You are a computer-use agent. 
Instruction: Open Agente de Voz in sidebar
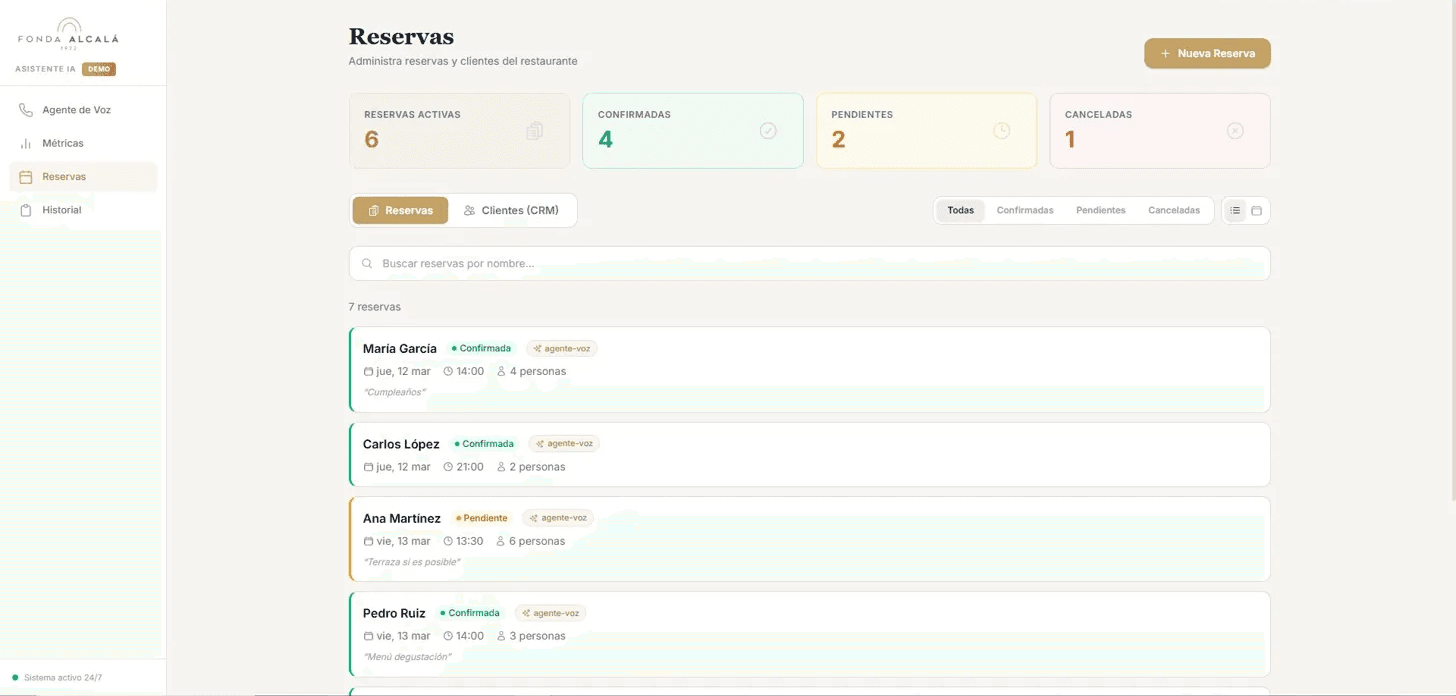(83, 110)
